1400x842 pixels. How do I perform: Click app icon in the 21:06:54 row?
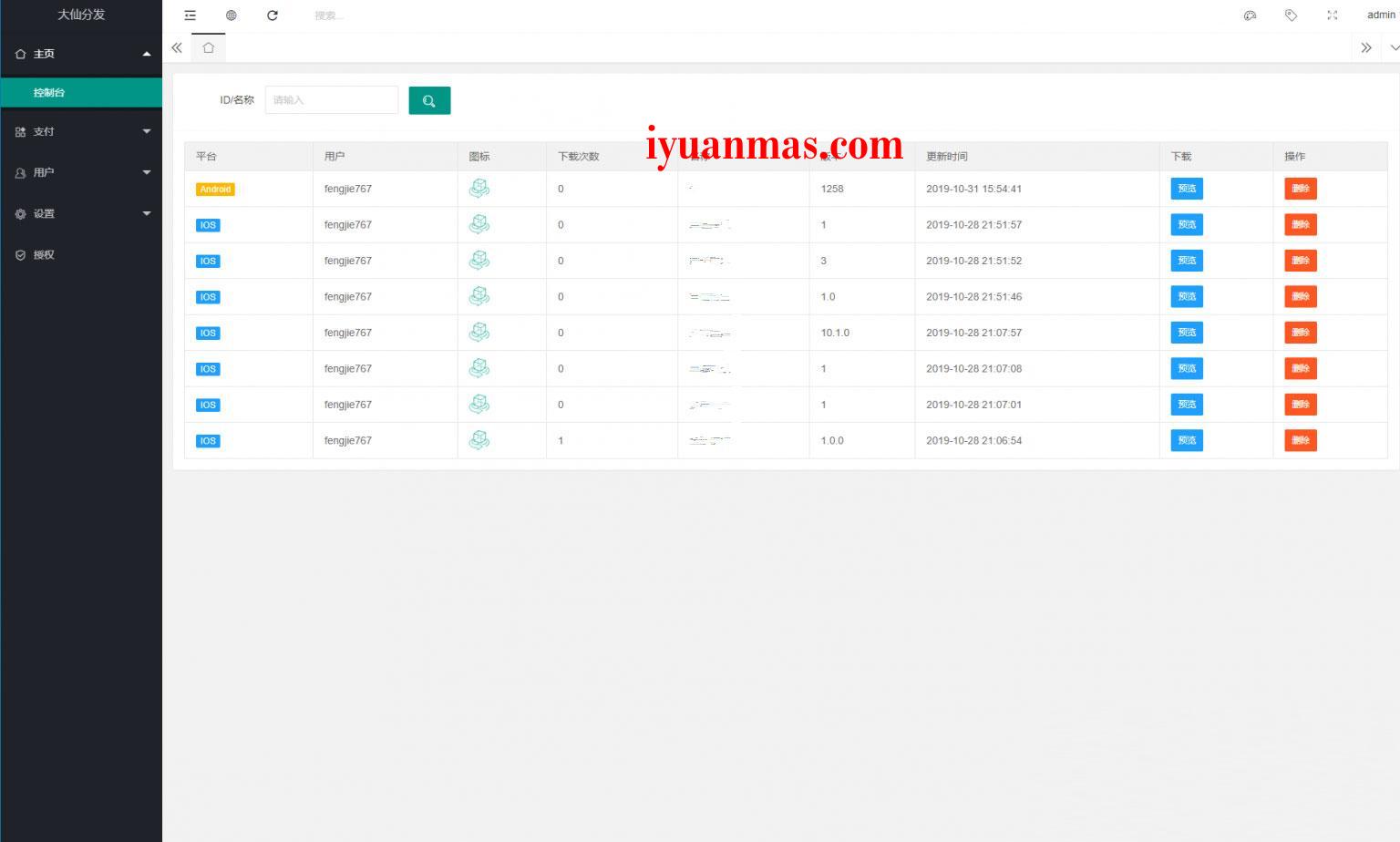tap(479, 440)
